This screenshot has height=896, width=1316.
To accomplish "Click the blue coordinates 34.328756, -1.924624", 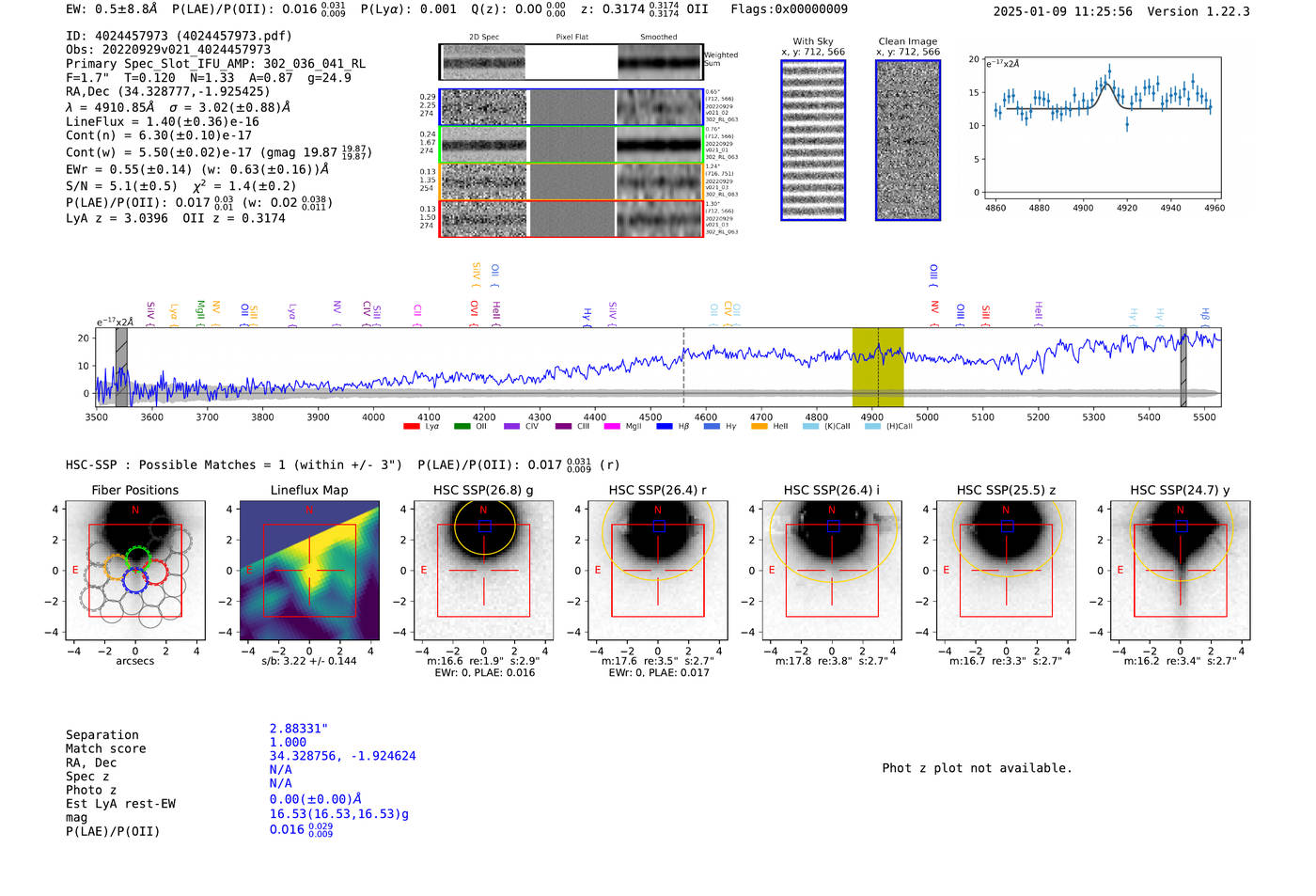I will click(342, 756).
